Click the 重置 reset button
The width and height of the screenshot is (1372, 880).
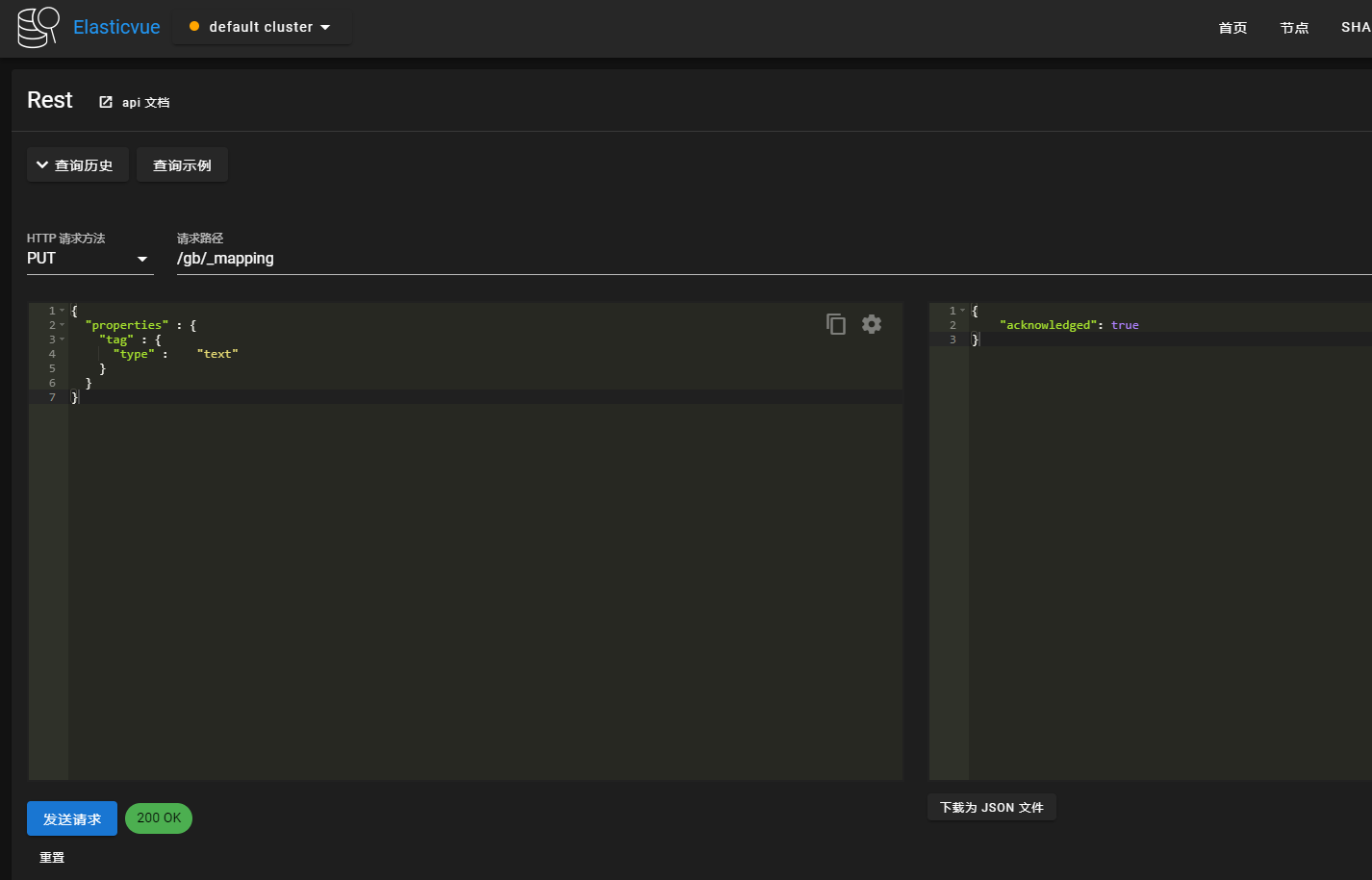pyautogui.click(x=52, y=857)
